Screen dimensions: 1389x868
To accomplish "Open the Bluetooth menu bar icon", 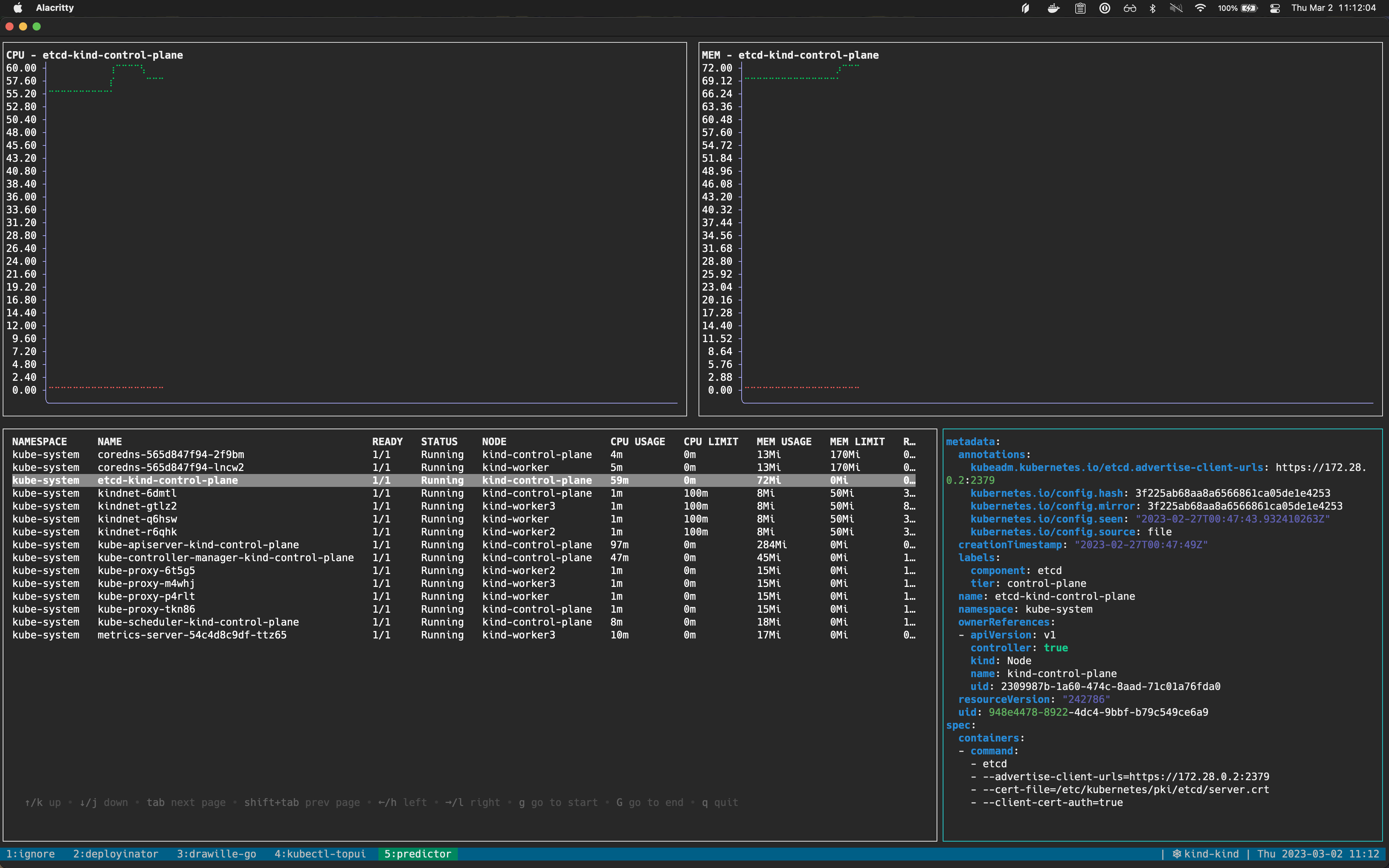I will click(x=1153, y=8).
